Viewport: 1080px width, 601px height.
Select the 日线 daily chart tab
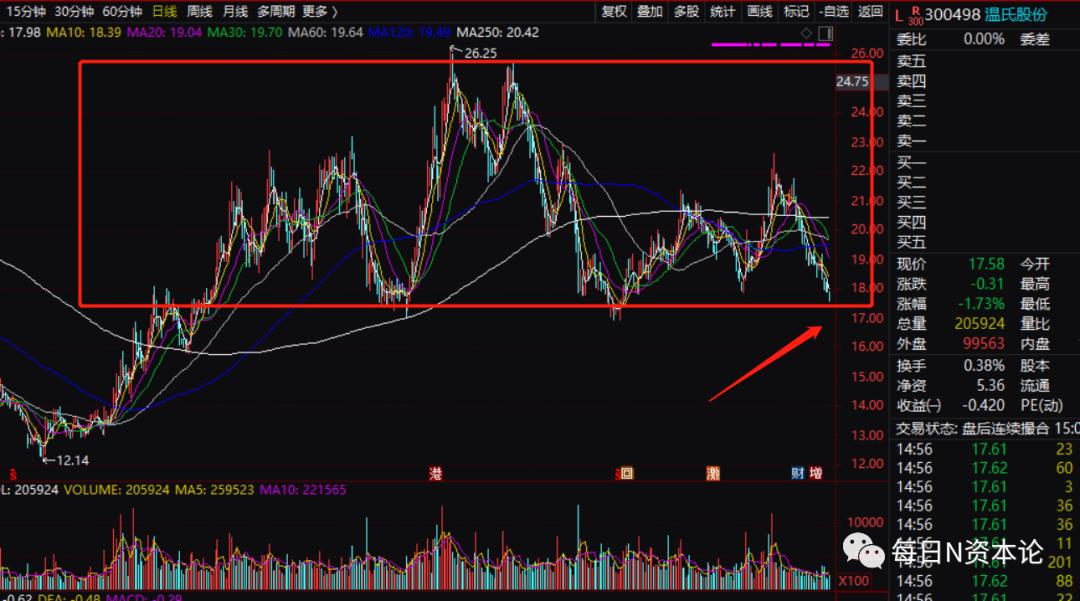[x=165, y=12]
